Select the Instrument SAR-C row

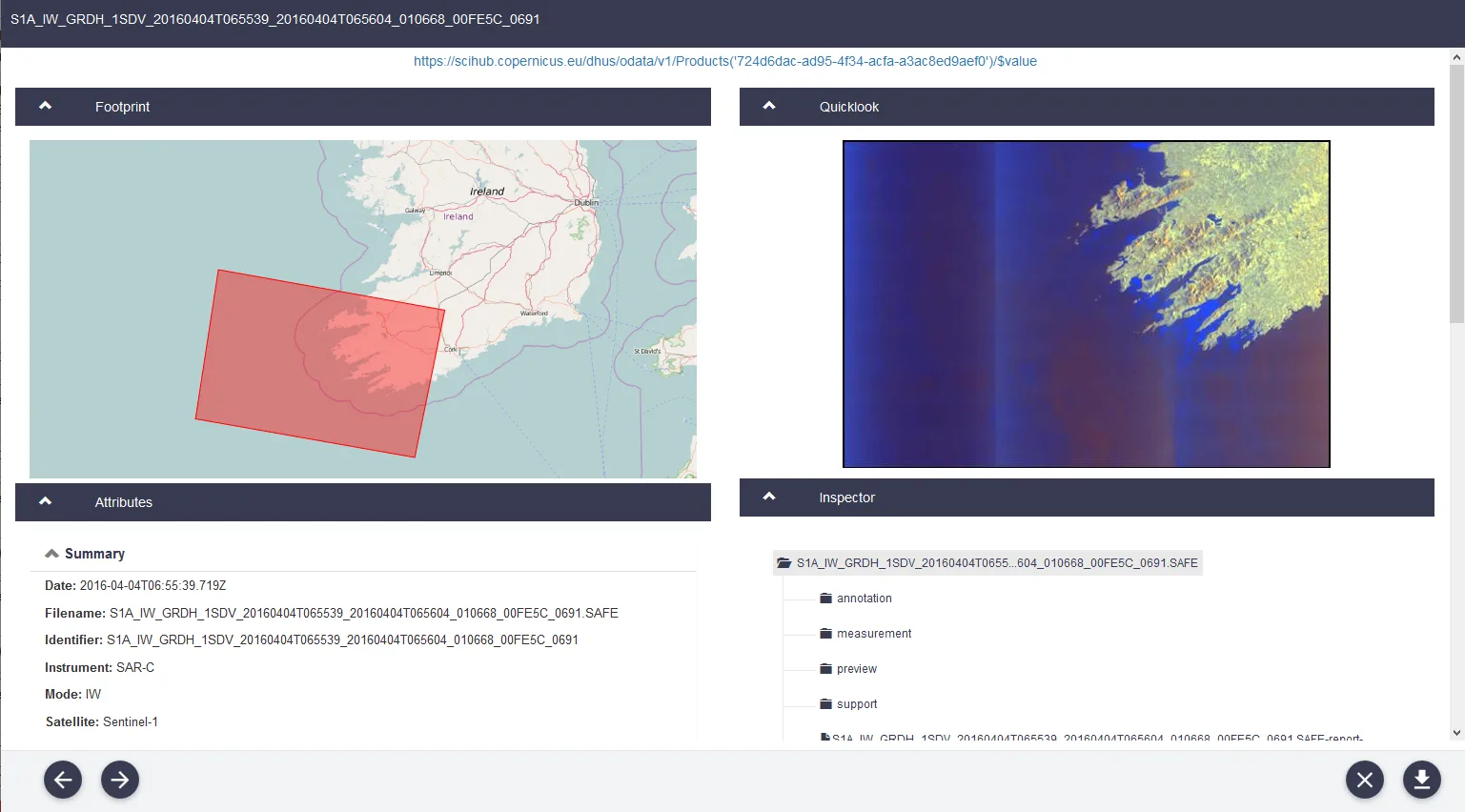tap(99, 668)
